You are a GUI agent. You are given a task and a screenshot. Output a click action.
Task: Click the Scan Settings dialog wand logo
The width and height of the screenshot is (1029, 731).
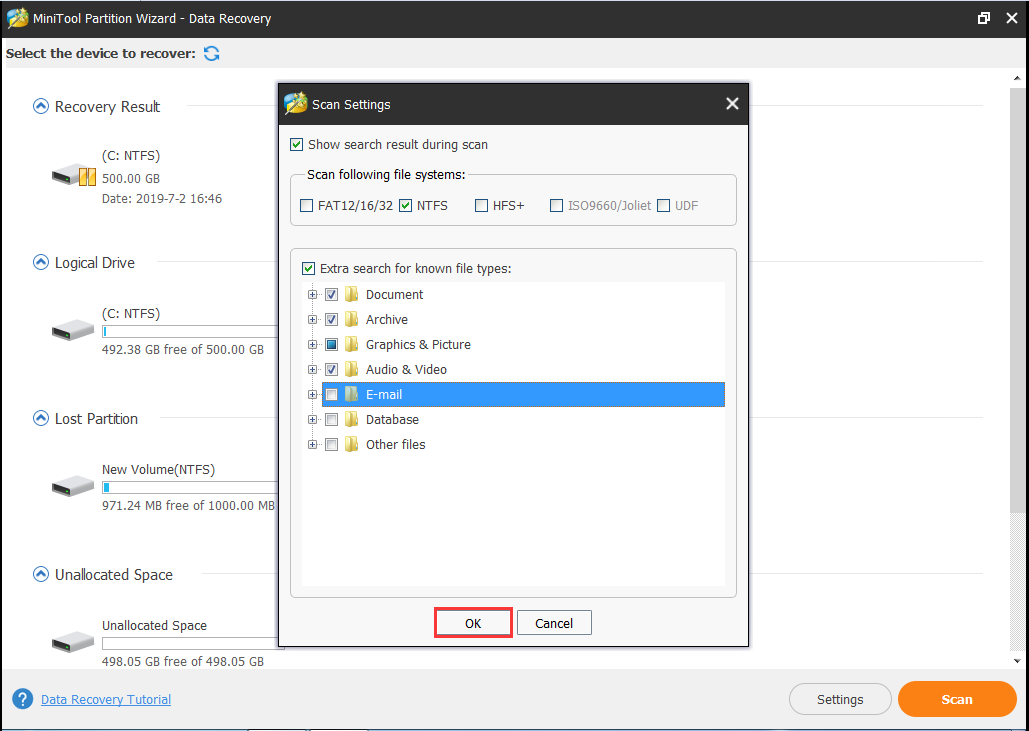coord(296,104)
